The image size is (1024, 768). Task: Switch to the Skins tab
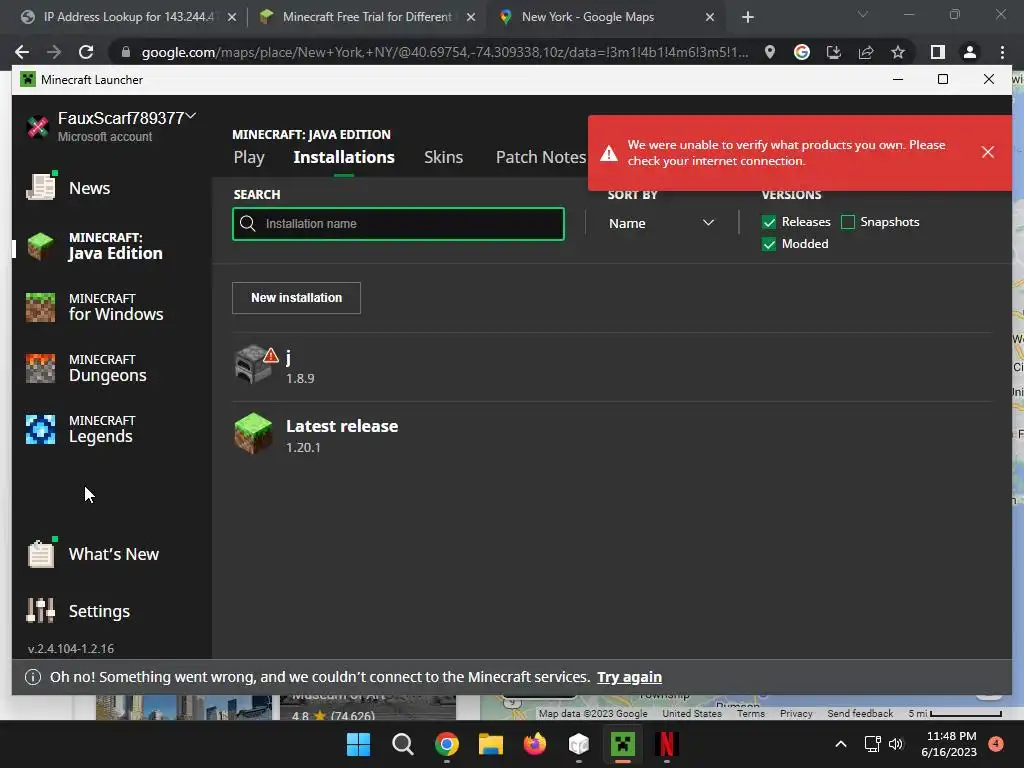[443, 157]
